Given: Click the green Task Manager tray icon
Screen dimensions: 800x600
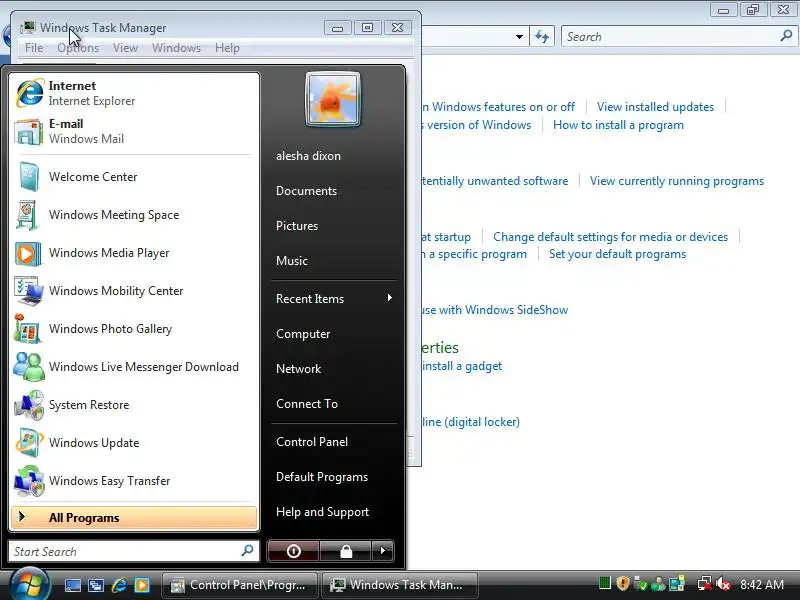Looking at the screenshot, I should [x=605, y=583].
